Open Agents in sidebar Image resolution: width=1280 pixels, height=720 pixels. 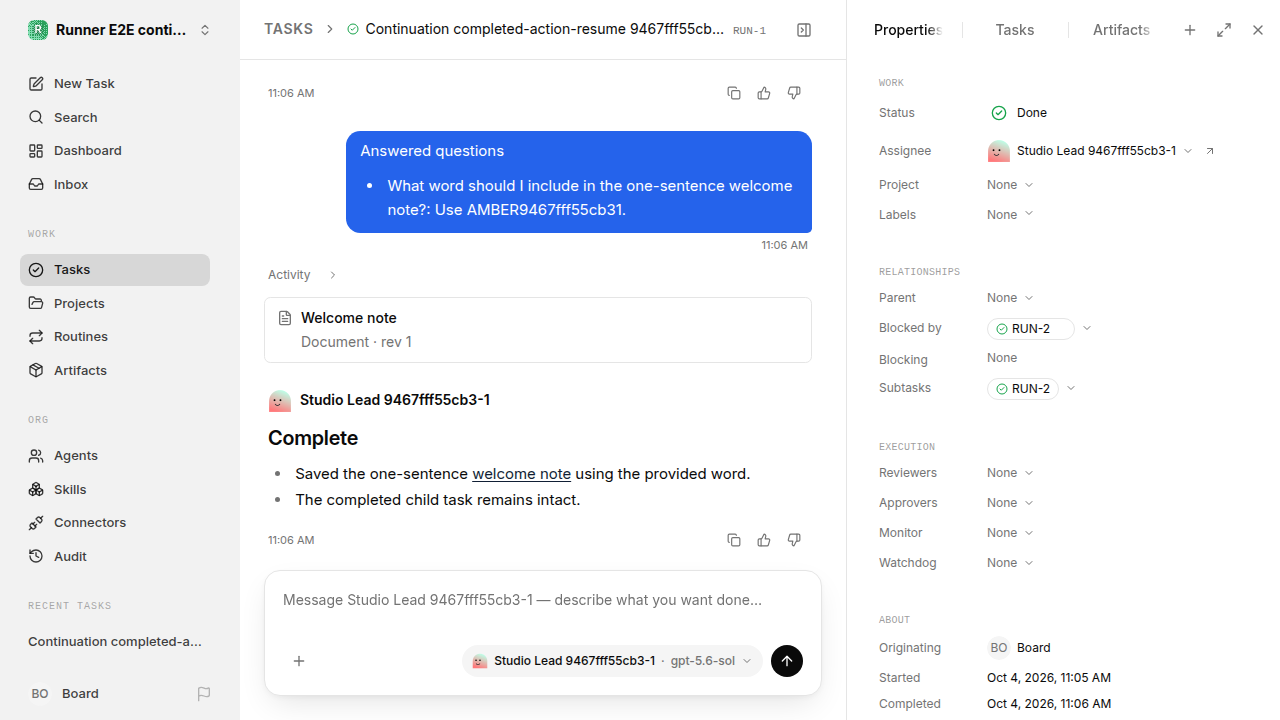[115, 455]
